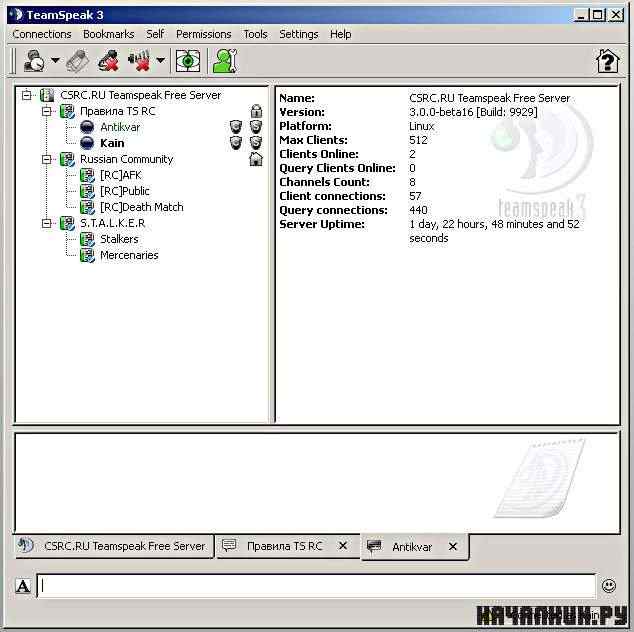Click the text format A button

(23, 586)
